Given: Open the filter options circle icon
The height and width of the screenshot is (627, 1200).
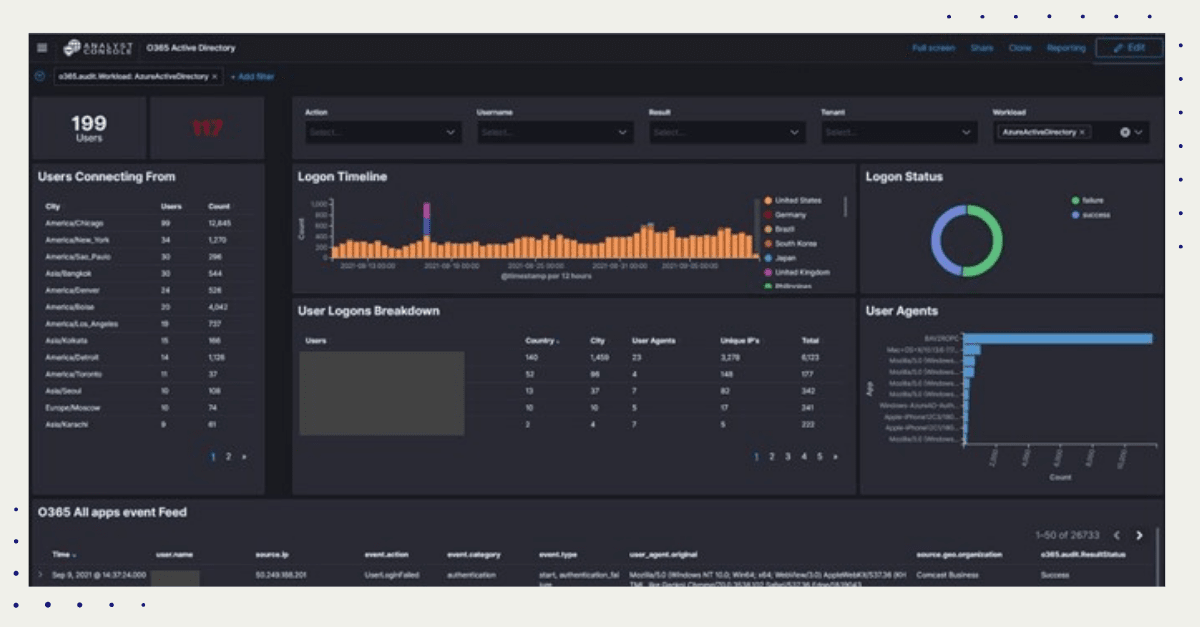Looking at the screenshot, I should (x=40, y=76).
